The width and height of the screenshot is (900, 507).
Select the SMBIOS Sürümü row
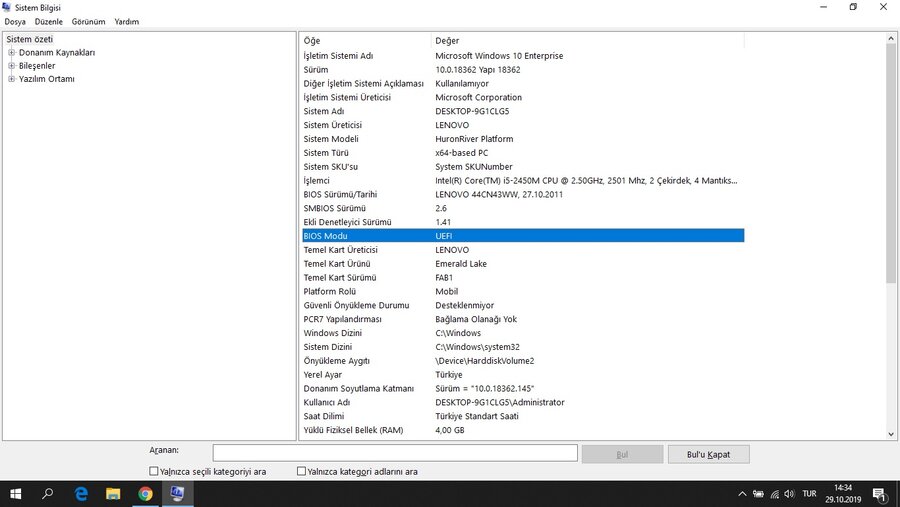click(x=523, y=208)
